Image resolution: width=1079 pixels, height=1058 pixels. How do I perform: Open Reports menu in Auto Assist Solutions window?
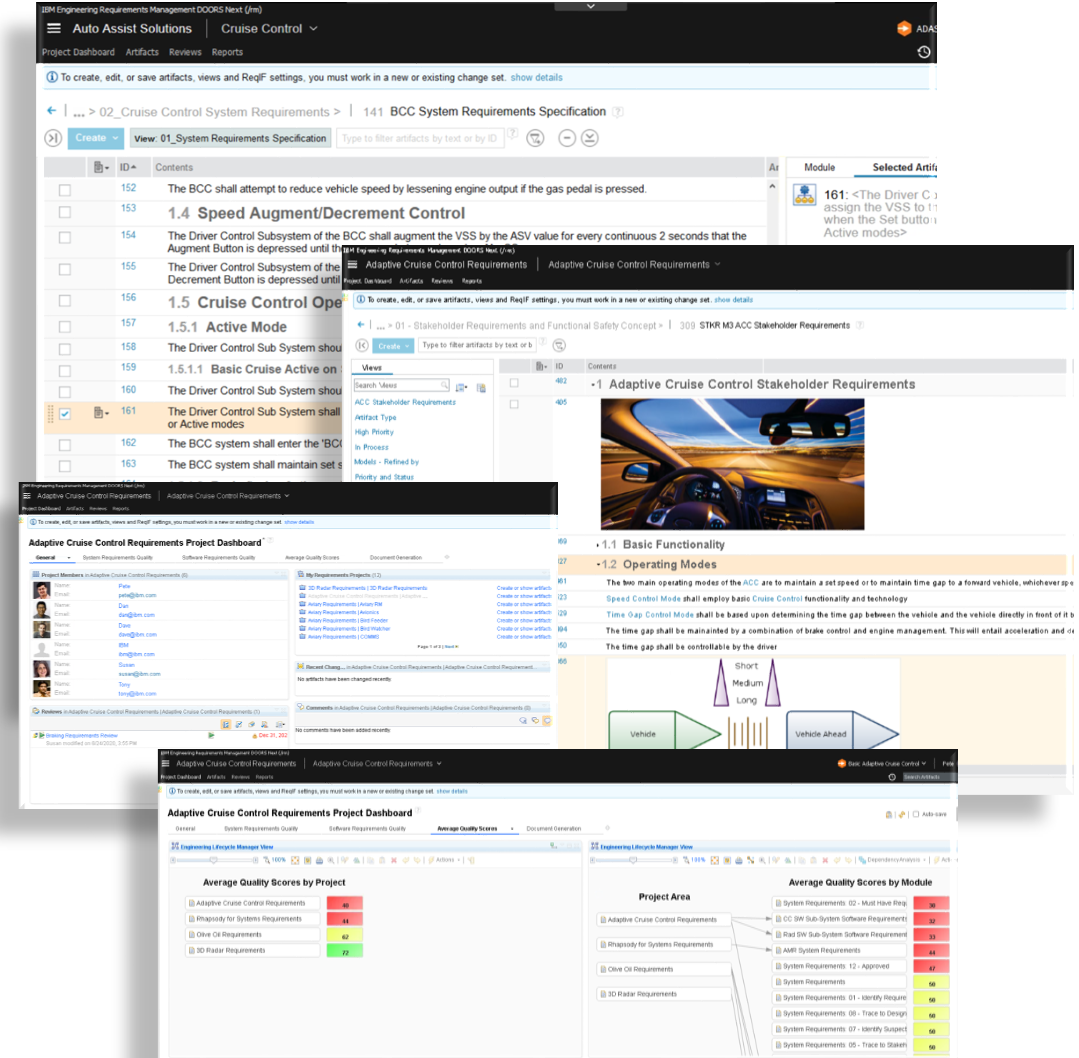pyautogui.click(x=227, y=52)
